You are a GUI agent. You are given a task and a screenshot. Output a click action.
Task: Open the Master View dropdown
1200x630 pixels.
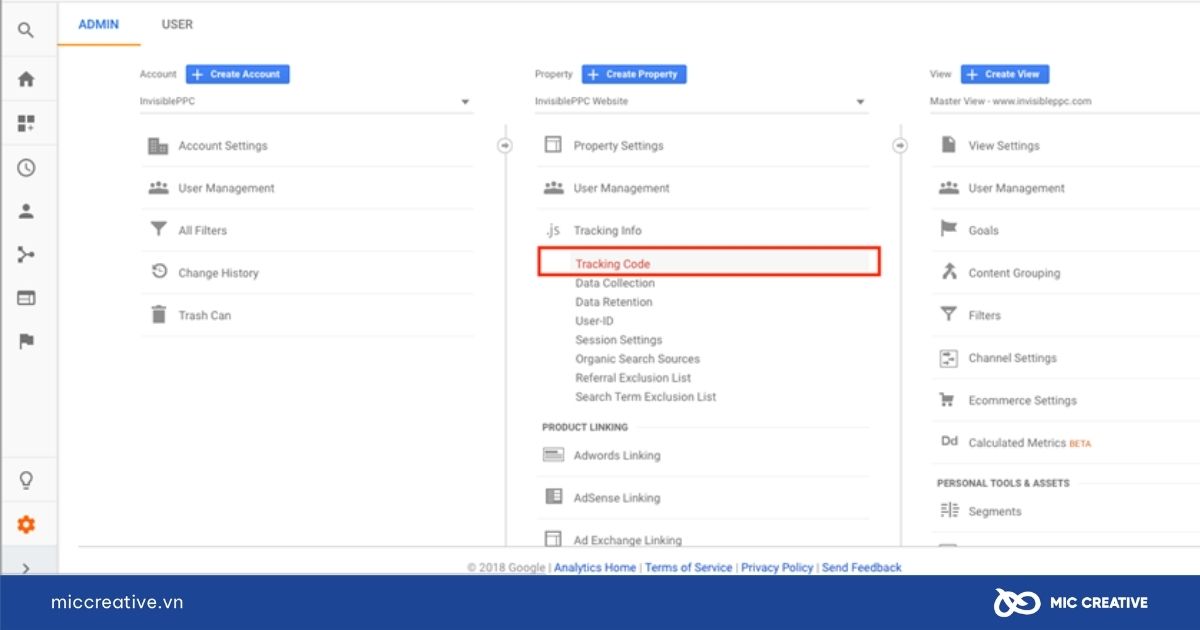(1064, 101)
